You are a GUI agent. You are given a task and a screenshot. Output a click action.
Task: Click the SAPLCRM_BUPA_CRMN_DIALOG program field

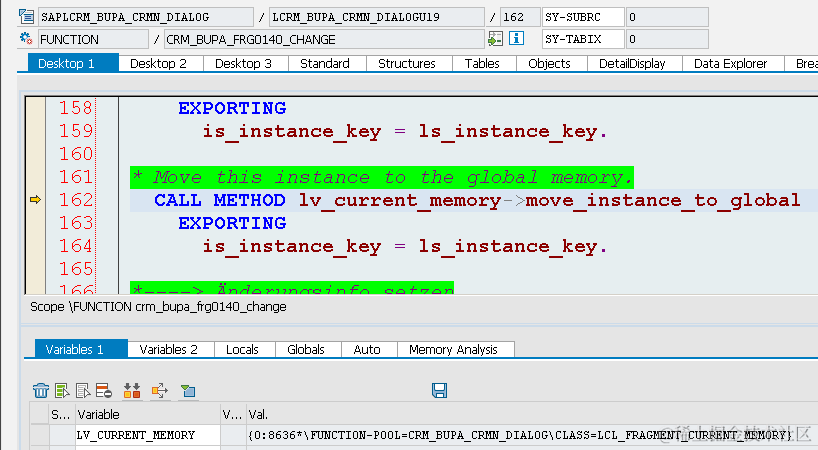click(146, 17)
